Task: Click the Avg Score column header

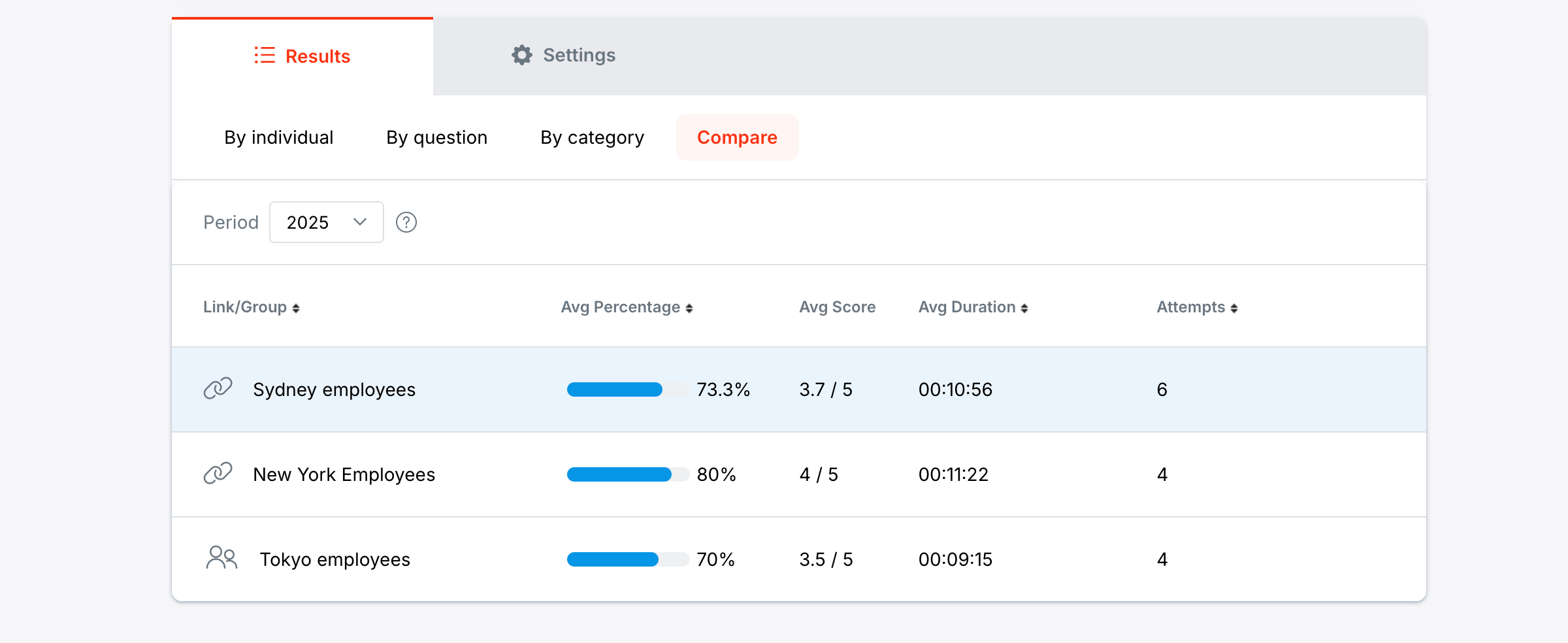Action: pos(837,308)
